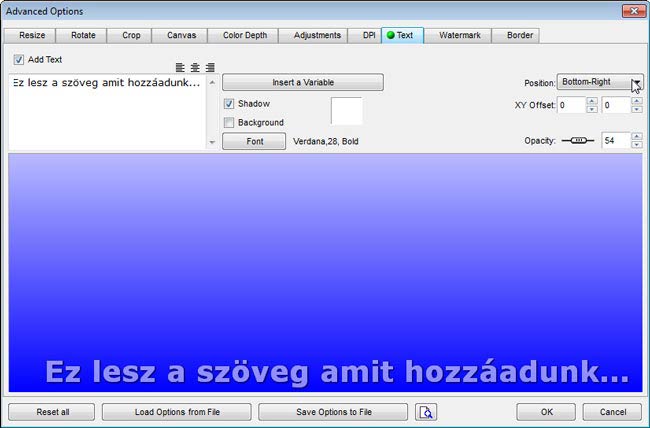Pick the white shadow color swatch

point(346,110)
